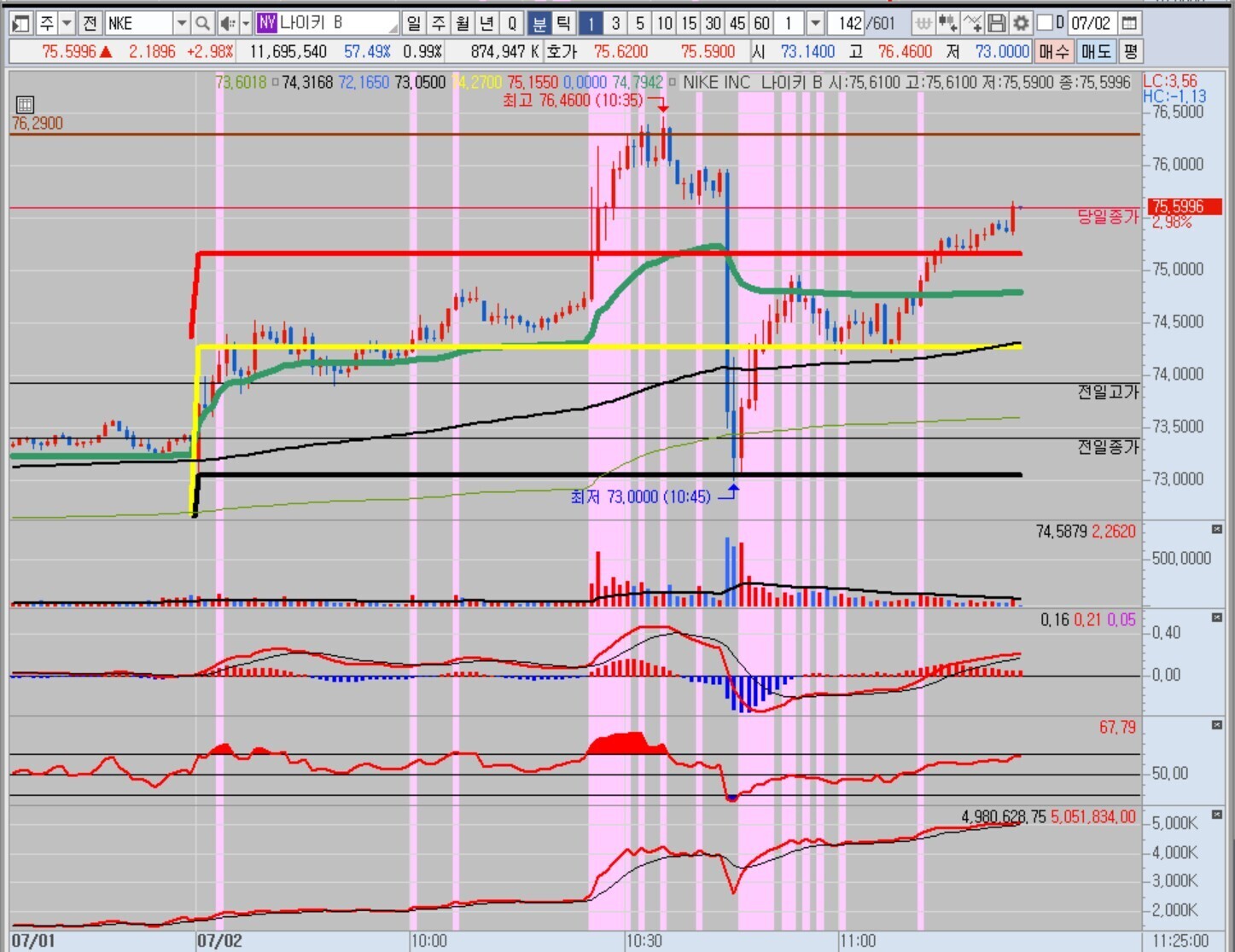Screen dimensions: 1235x952
Task: Expand the minute interval dropdown arrow
Action: [815, 23]
